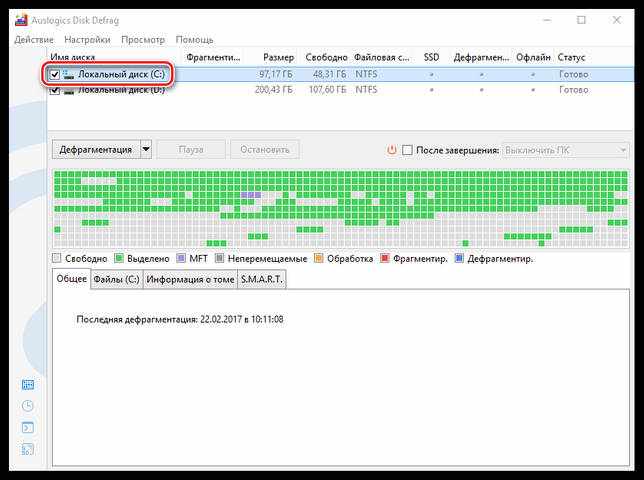Sort by the Фрагменти... column header

coord(213,57)
